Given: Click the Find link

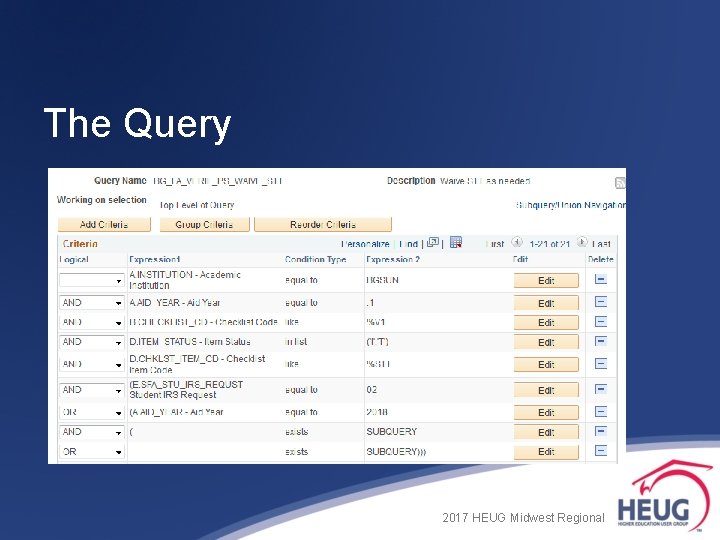Looking at the screenshot, I should click(x=408, y=244).
